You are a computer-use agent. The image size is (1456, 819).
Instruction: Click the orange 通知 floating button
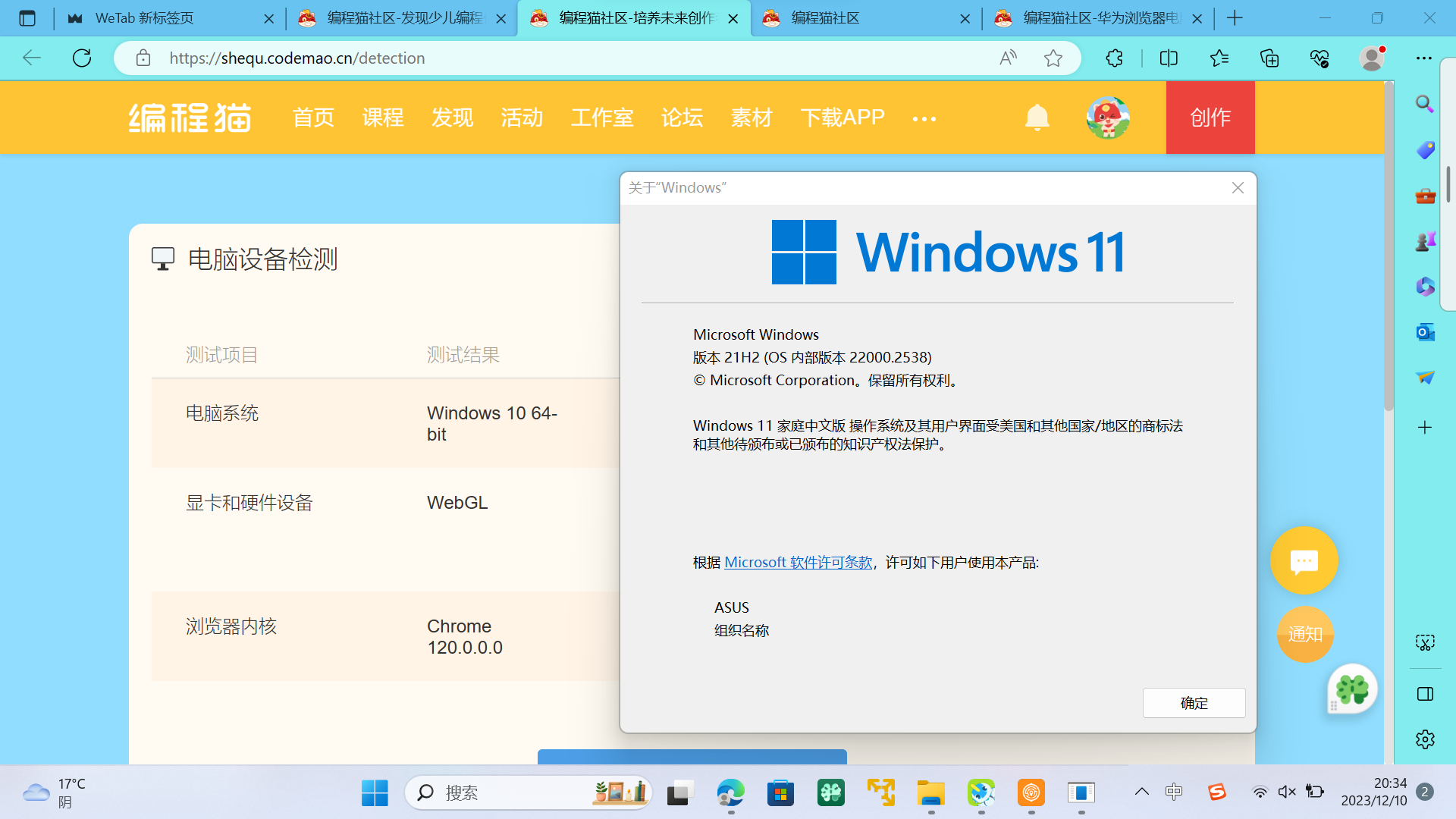[x=1305, y=634]
